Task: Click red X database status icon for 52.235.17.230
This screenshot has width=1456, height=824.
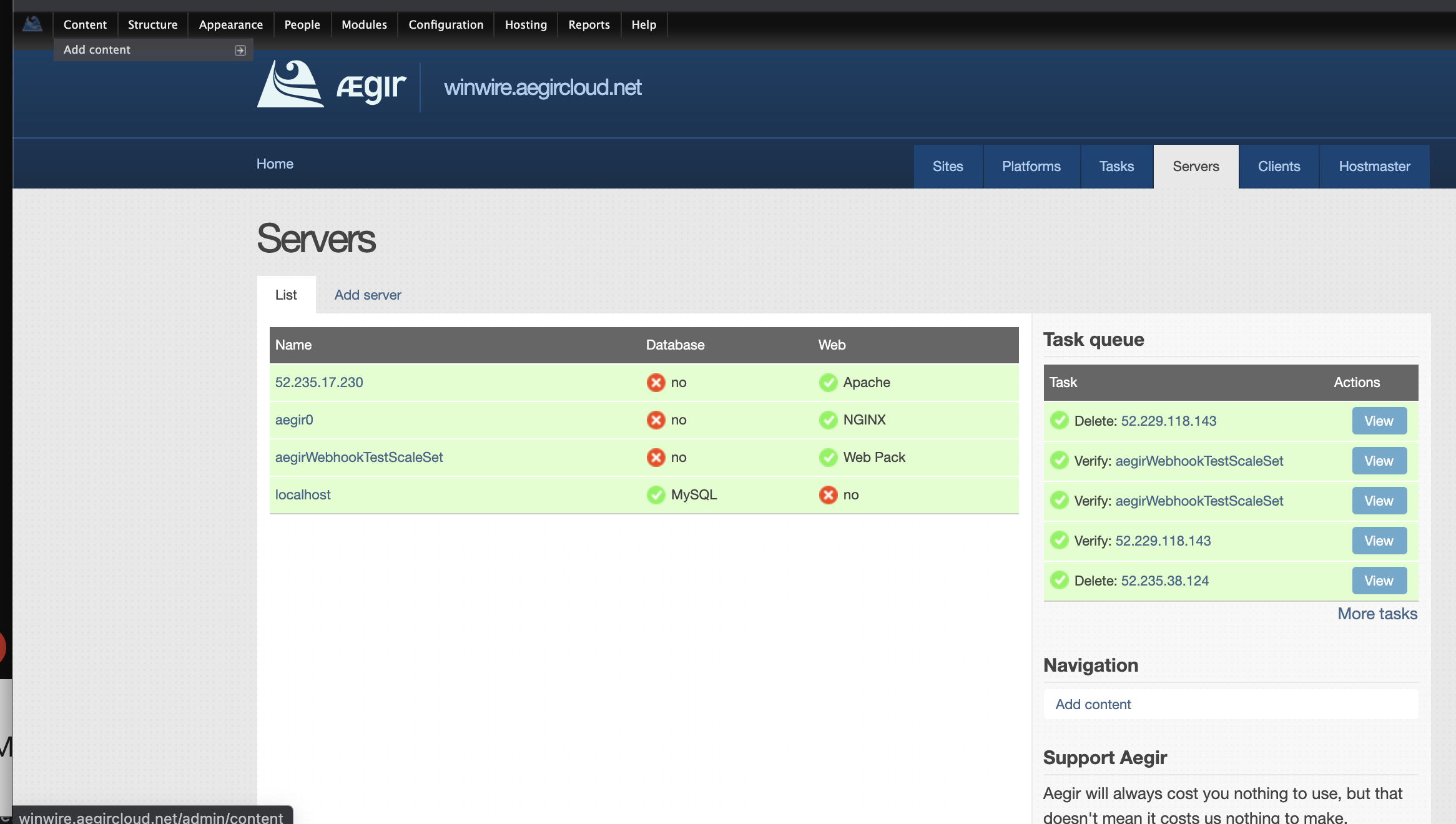Action: [x=656, y=383]
